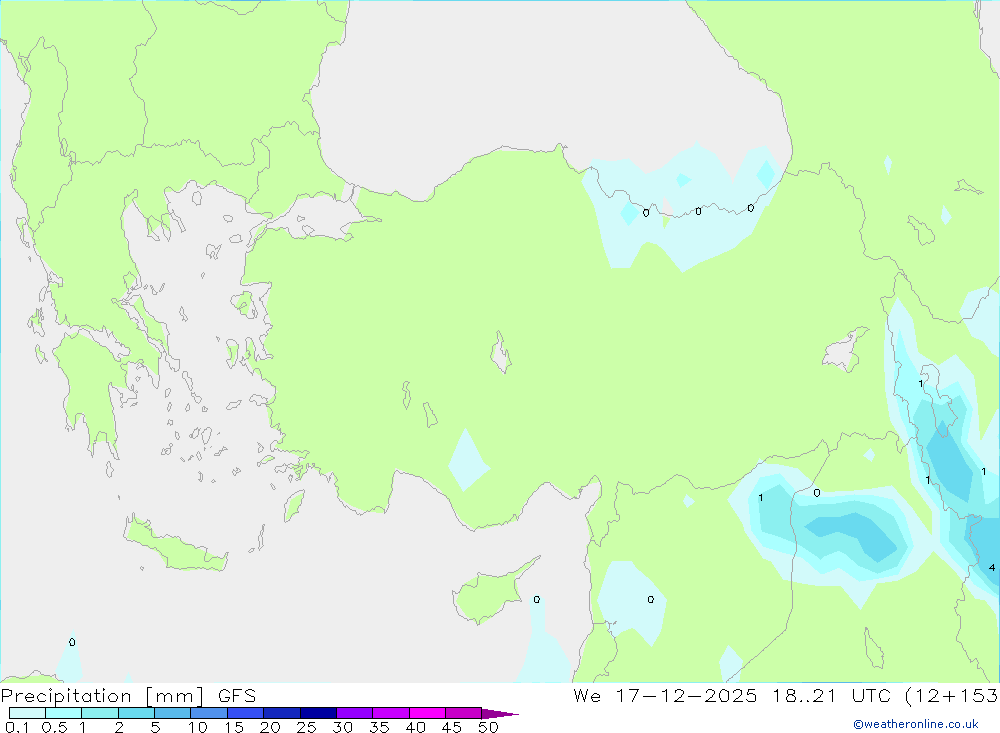Click the 45 to 50 mm legend swatch

pyautogui.click(x=464, y=713)
